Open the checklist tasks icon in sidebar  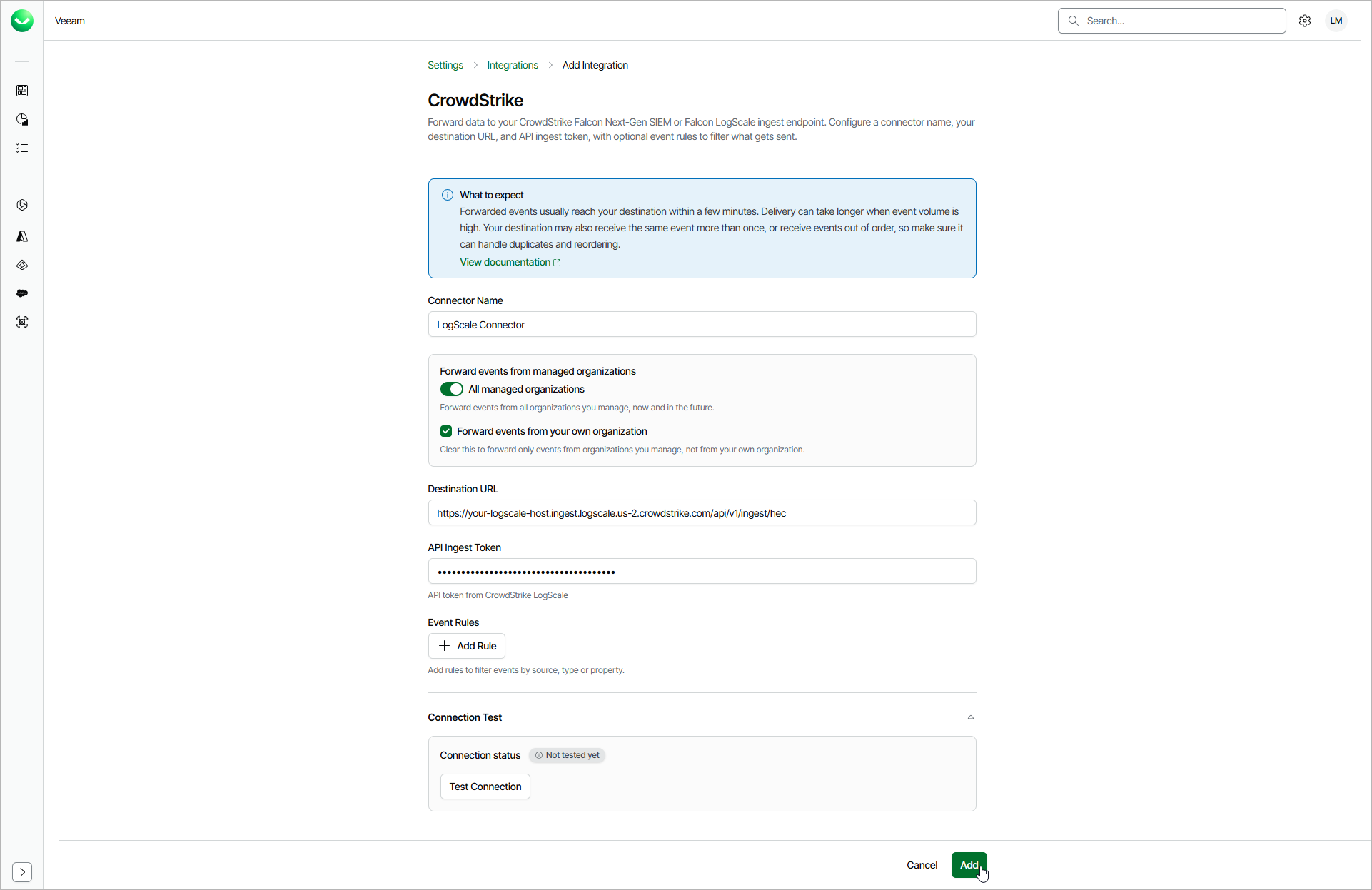coord(22,148)
